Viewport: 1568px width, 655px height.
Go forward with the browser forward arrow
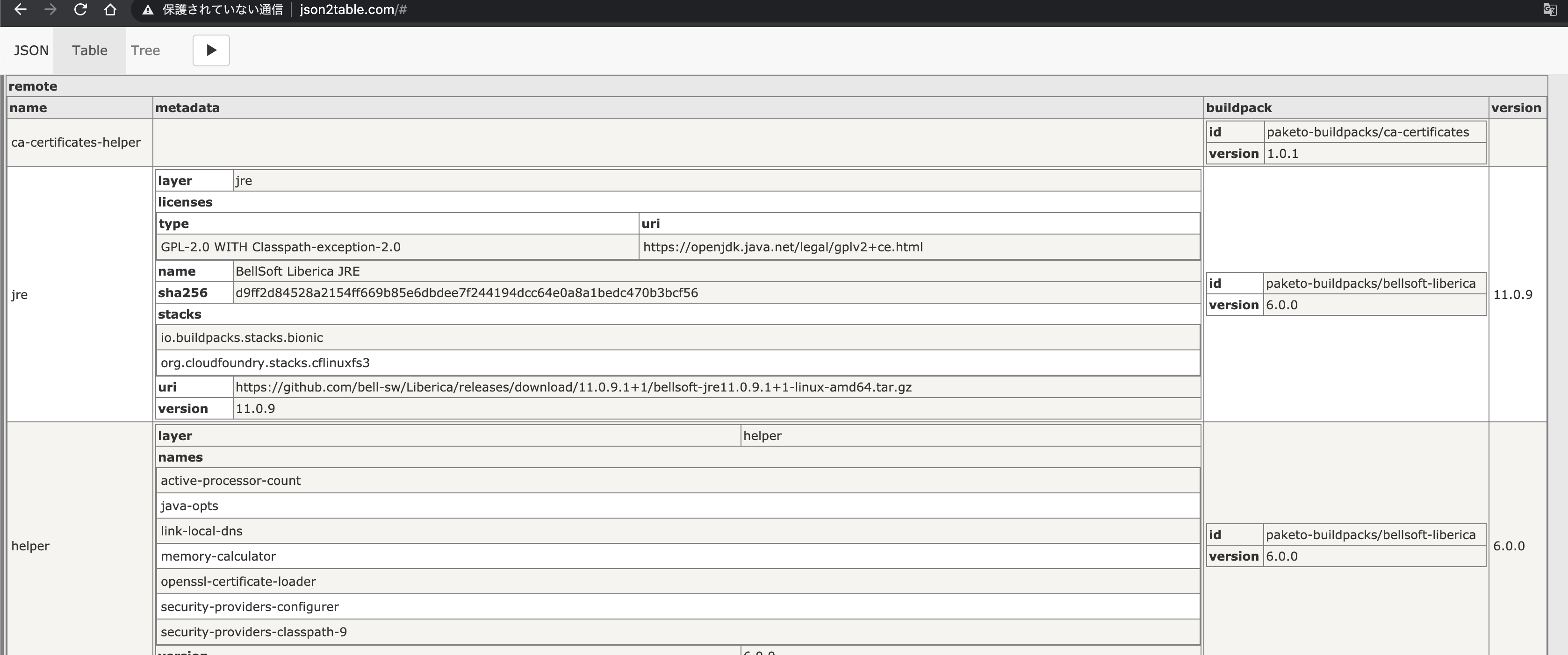pyautogui.click(x=50, y=10)
